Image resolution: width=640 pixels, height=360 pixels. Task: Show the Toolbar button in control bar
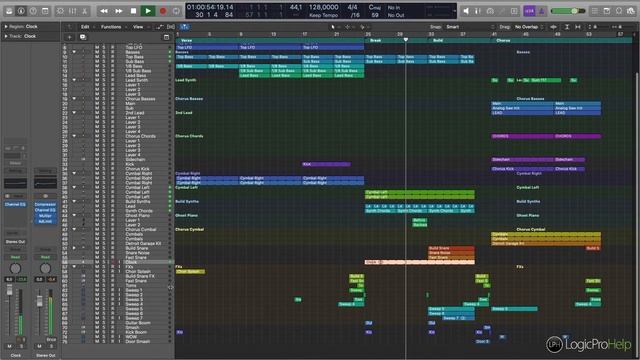(x=45, y=11)
